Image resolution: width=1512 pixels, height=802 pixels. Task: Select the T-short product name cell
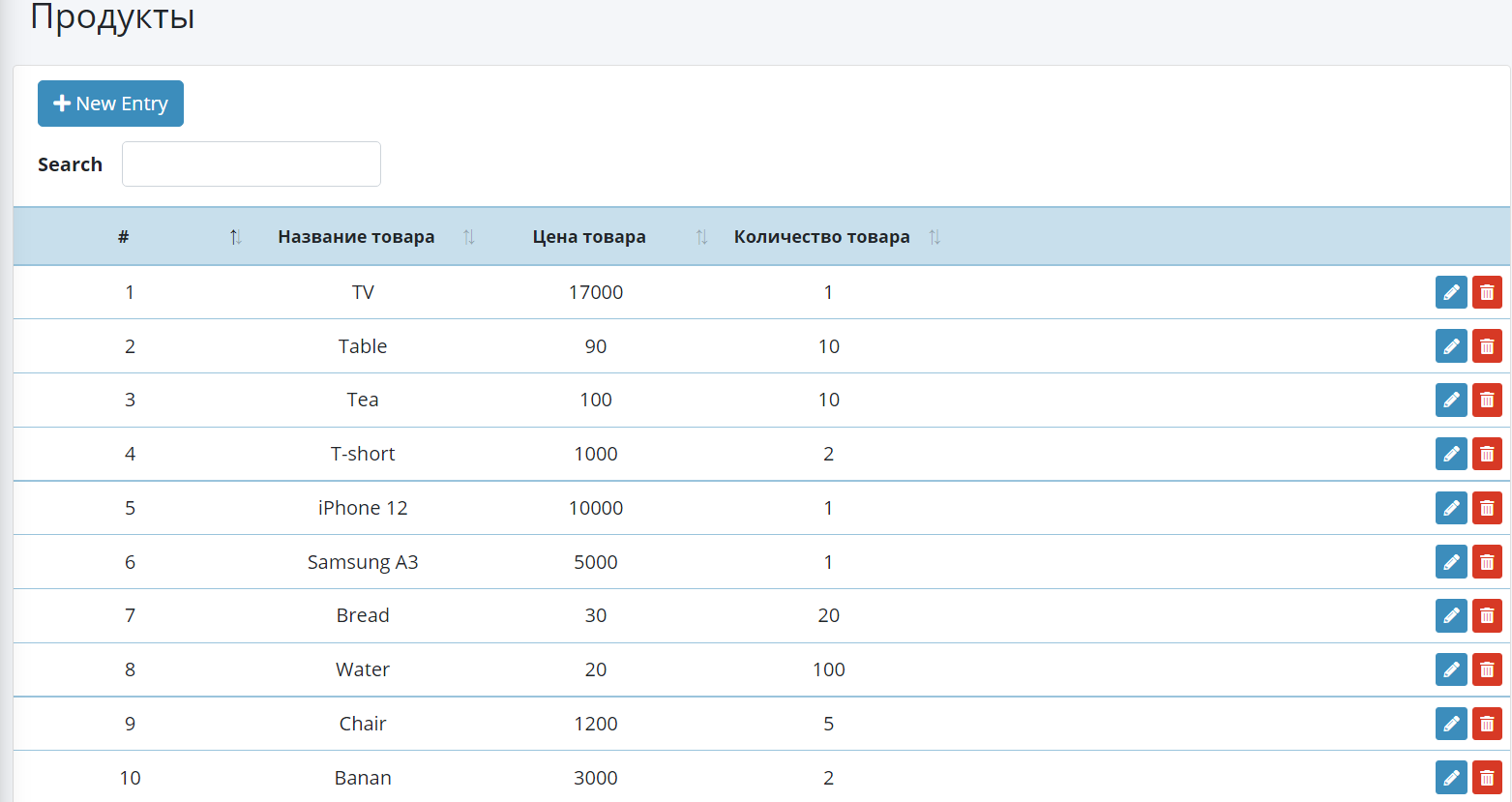(x=363, y=454)
